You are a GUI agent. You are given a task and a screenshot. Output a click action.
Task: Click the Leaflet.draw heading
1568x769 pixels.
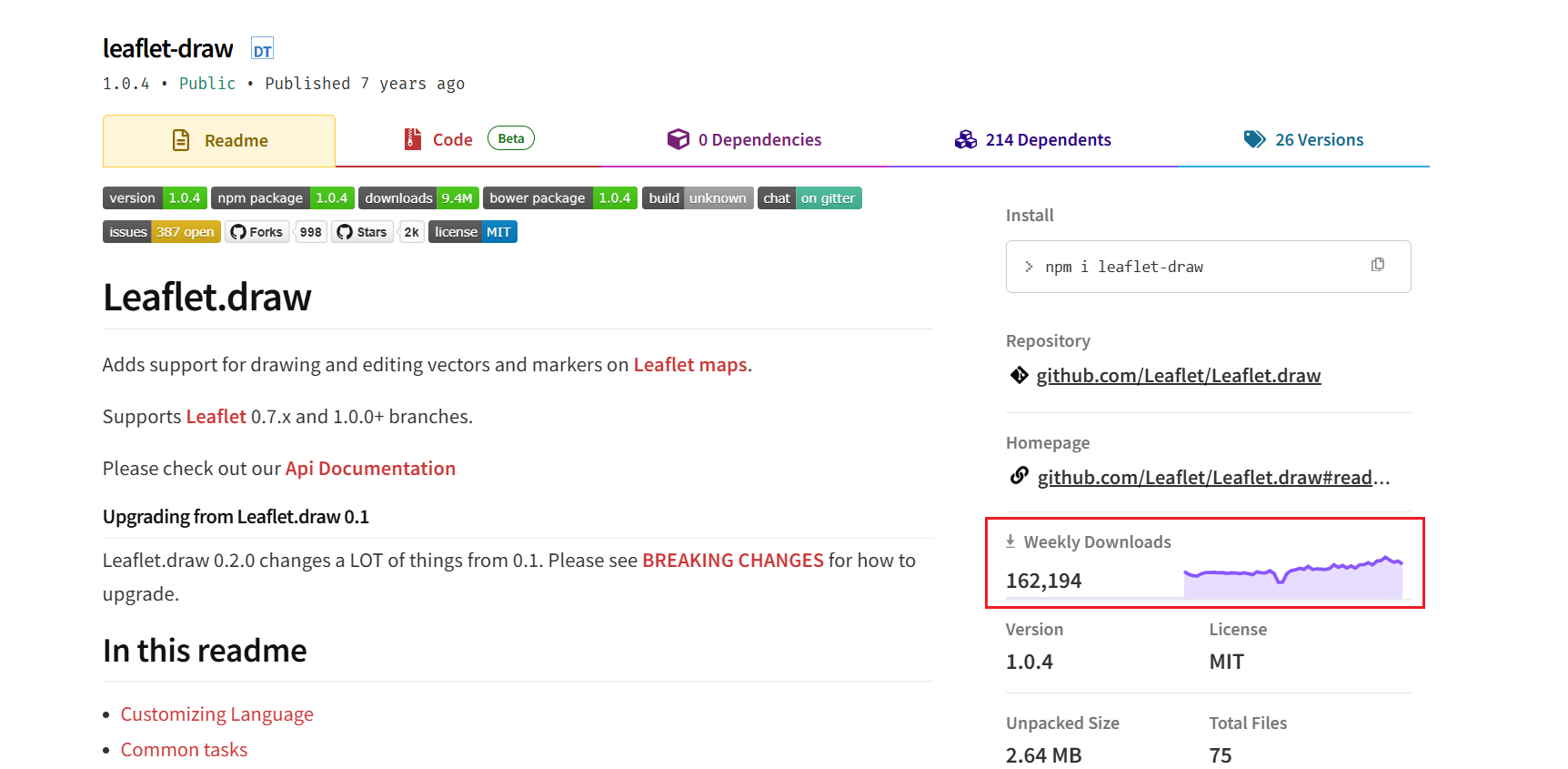point(207,298)
